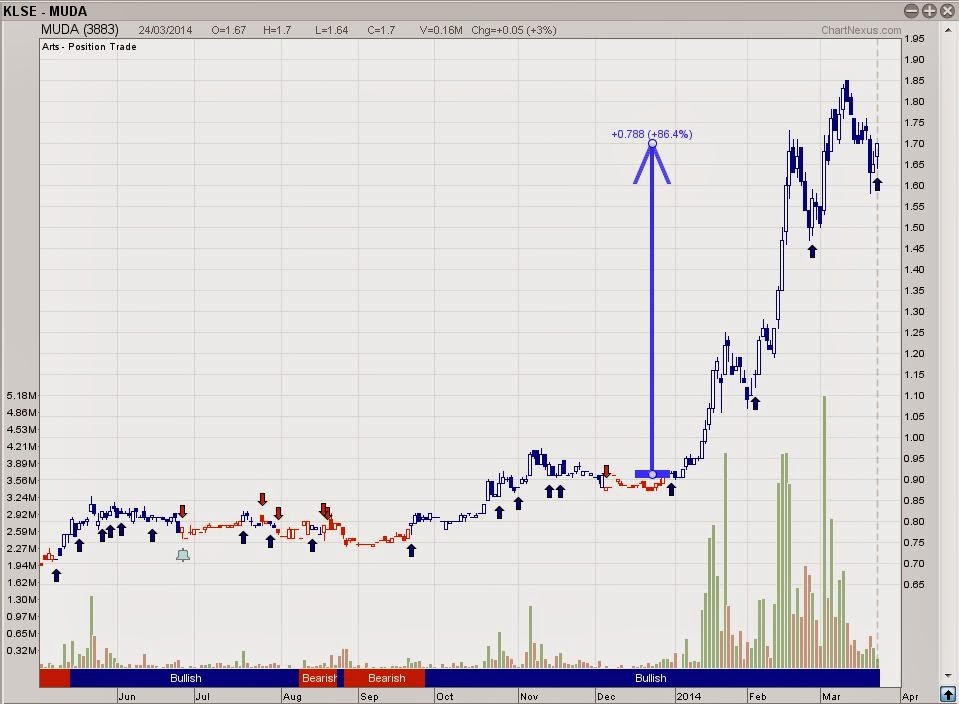Select the blue up arrow near the March high
Viewport: 959px width, 704px height.
point(877,183)
